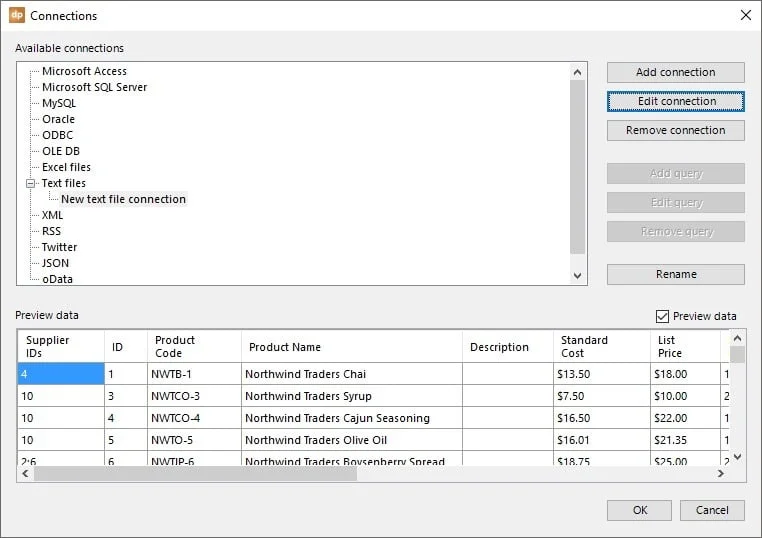This screenshot has height=538, width=762.
Task: Click the preview horizontal scrollbar thumb
Action: point(195,473)
